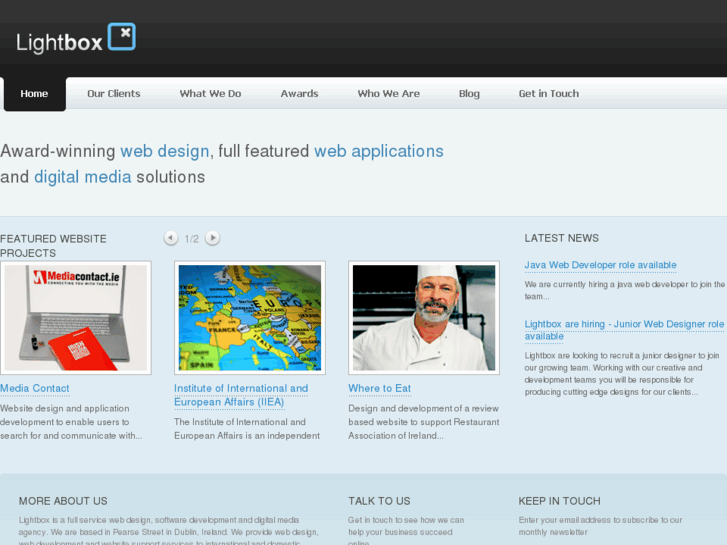Open Junior Web Designer role news link
This screenshot has width=727, height=545.
pyautogui.click(x=624, y=330)
